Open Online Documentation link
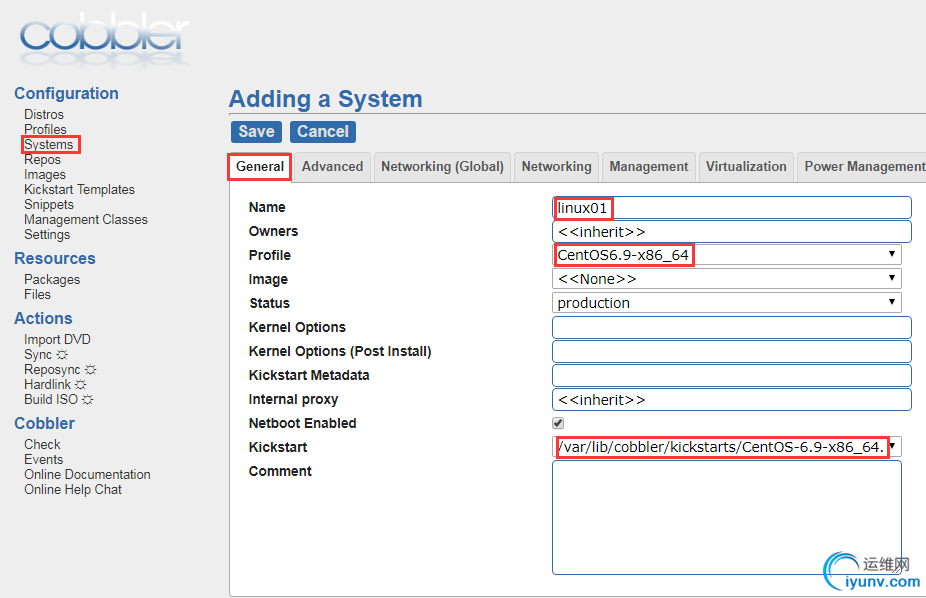The height and width of the screenshot is (598, 926). pyautogui.click(x=87, y=475)
